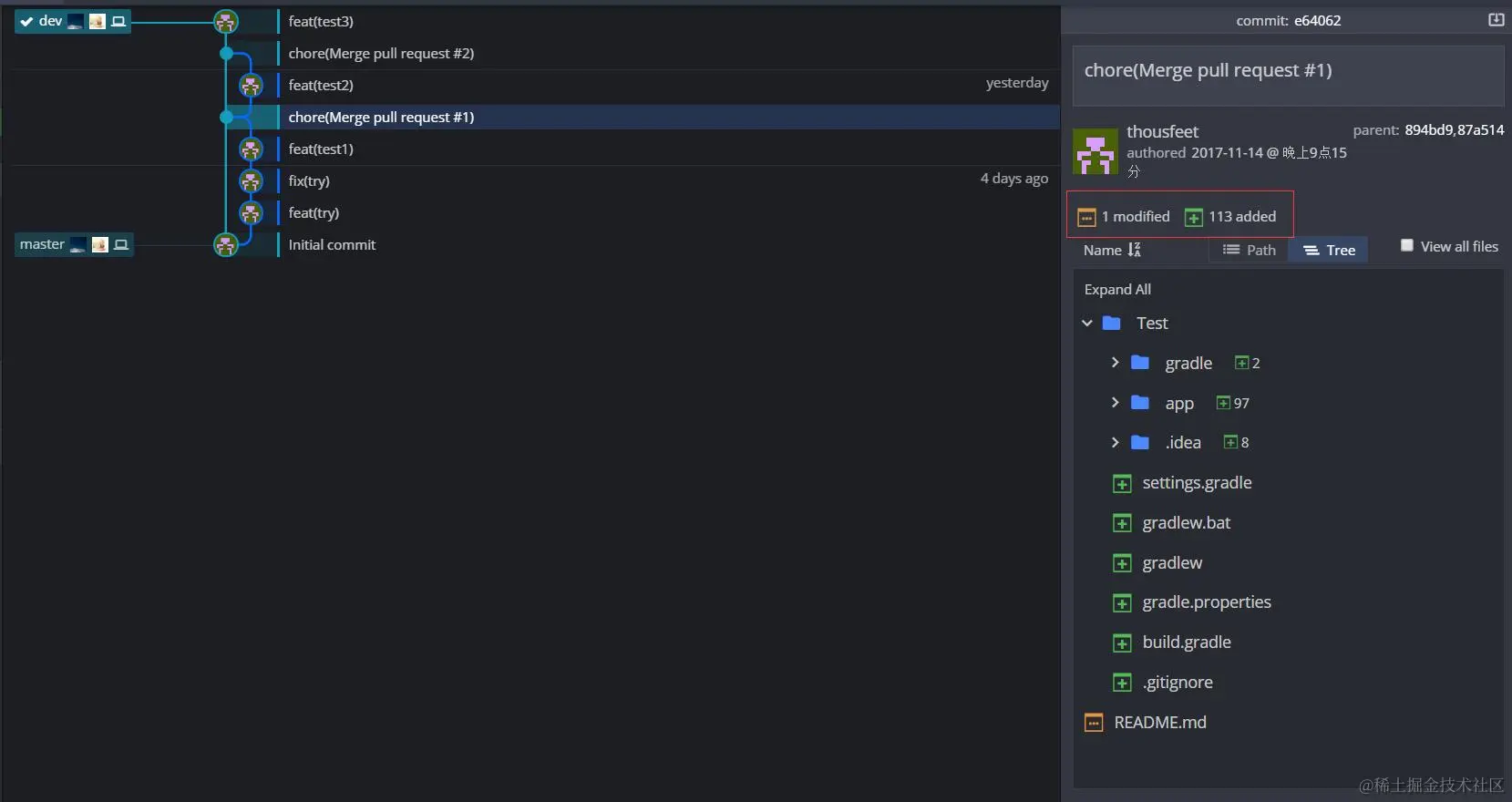Click the Expand All link
The width and height of the screenshot is (1512, 802).
[1117, 290]
